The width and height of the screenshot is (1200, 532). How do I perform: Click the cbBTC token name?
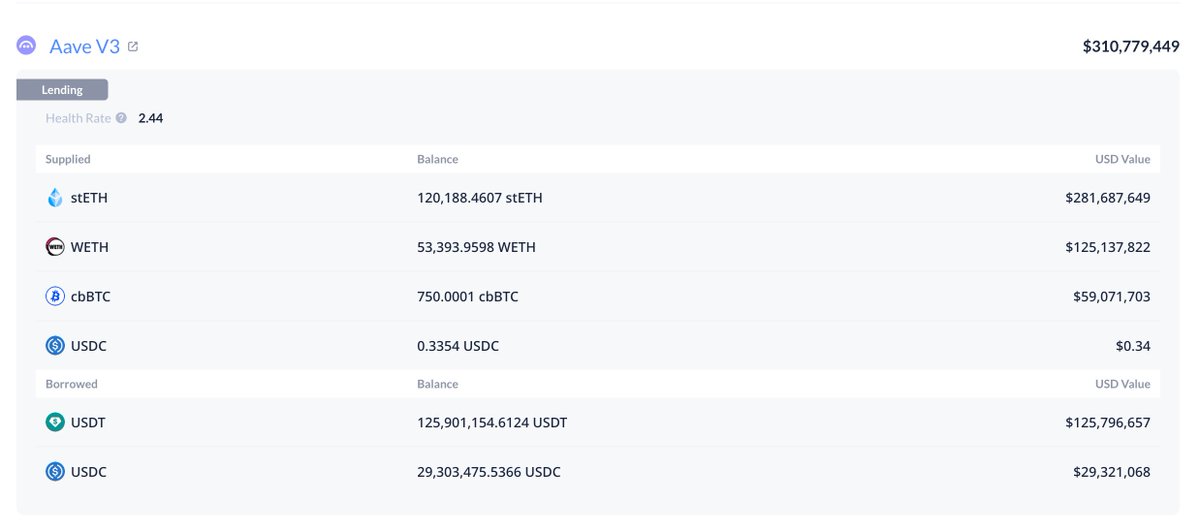click(90, 296)
